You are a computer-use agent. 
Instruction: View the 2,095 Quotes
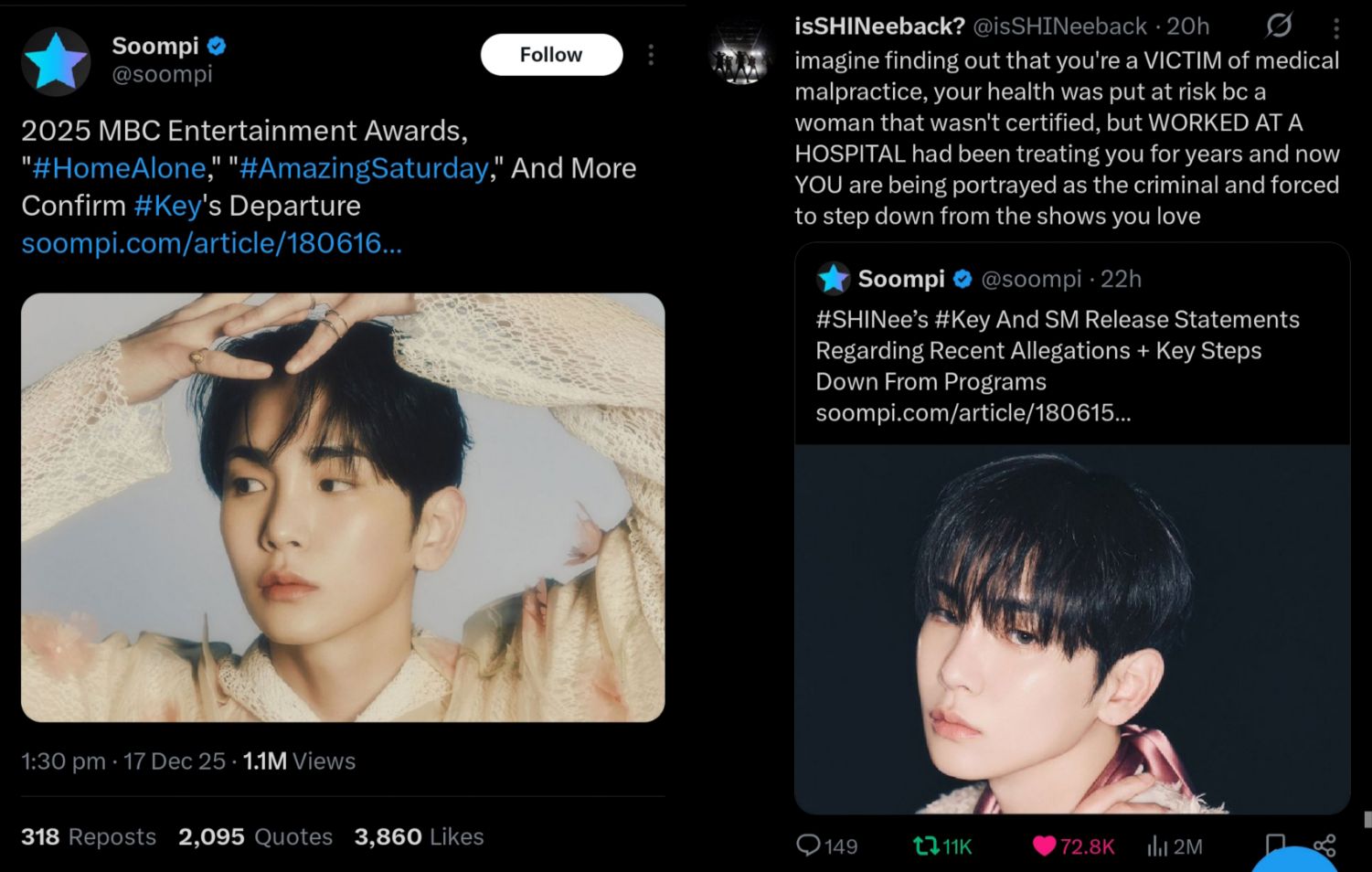pos(255,836)
